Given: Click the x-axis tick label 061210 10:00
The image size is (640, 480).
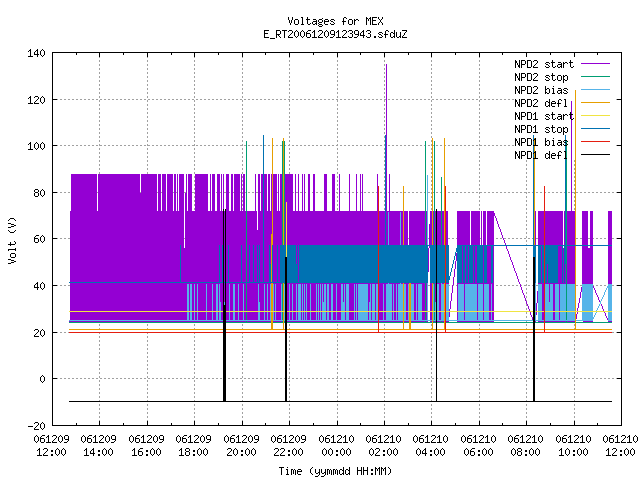Looking at the screenshot, I should coord(573,446).
